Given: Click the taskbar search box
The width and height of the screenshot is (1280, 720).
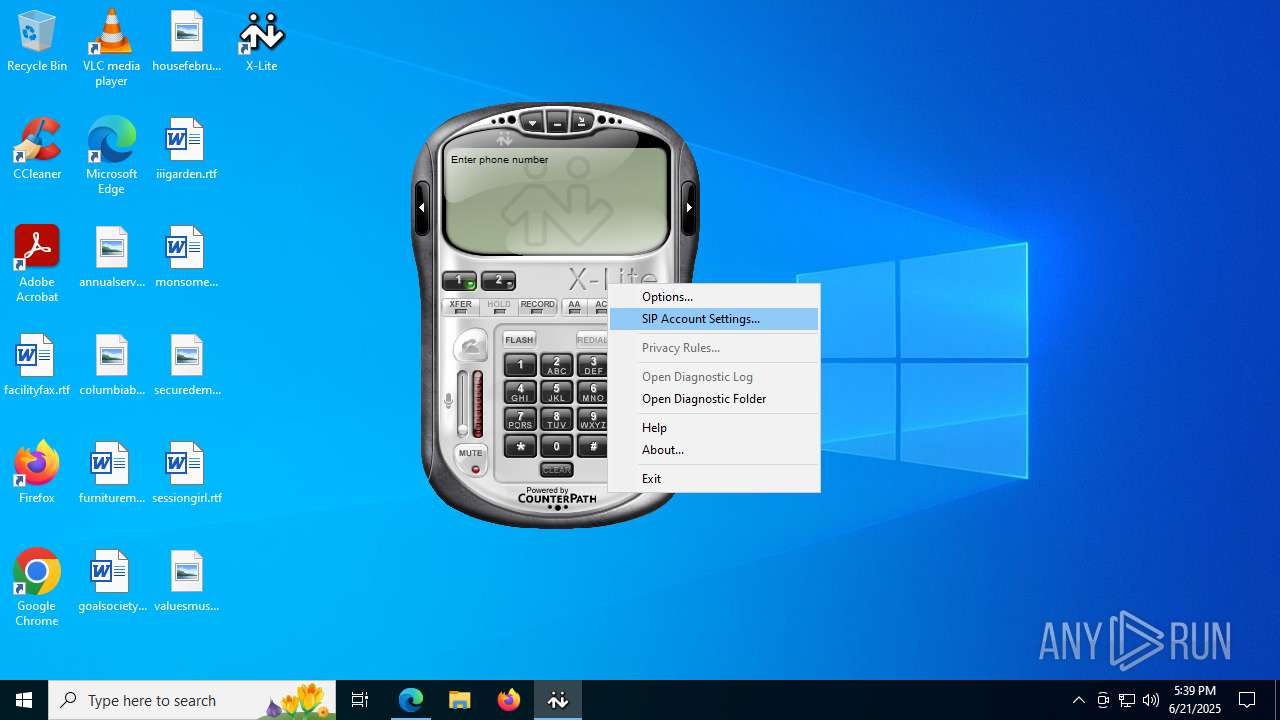Looking at the screenshot, I should (x=192, y=700).
